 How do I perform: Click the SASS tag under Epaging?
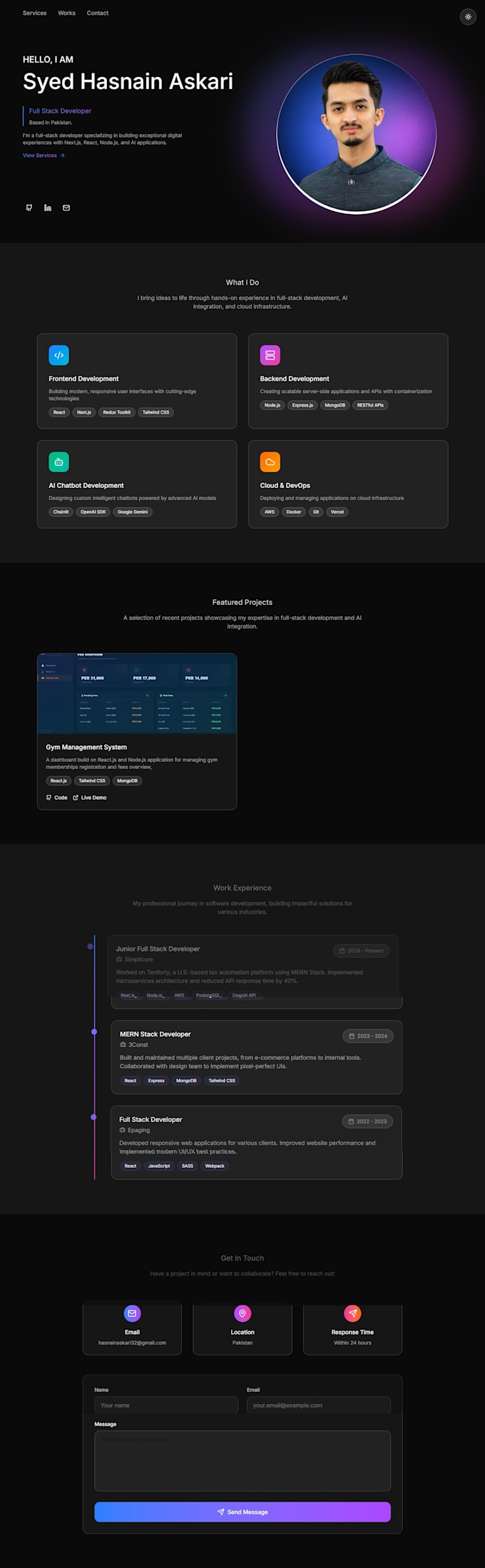(x=188, y=1166)
